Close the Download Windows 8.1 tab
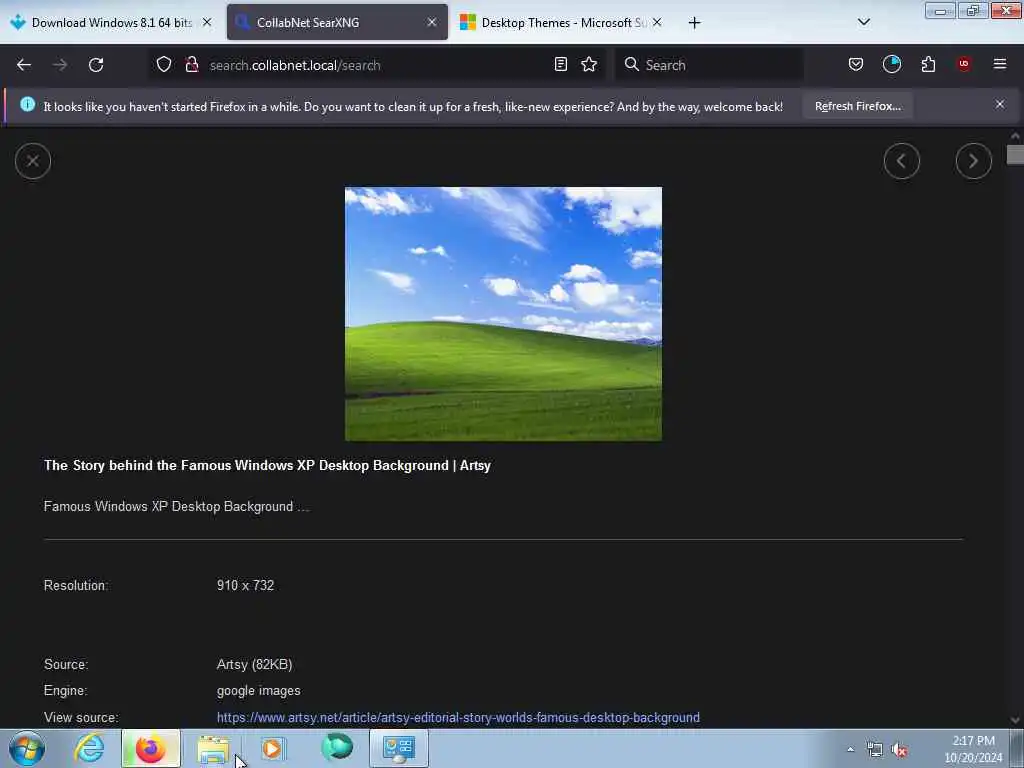 coord(207,22)
